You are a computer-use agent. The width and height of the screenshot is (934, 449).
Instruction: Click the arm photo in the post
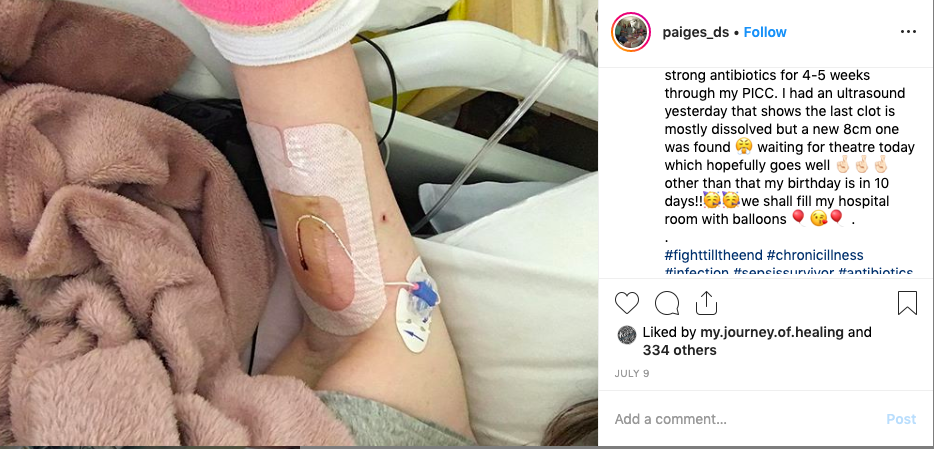[299, 223]
